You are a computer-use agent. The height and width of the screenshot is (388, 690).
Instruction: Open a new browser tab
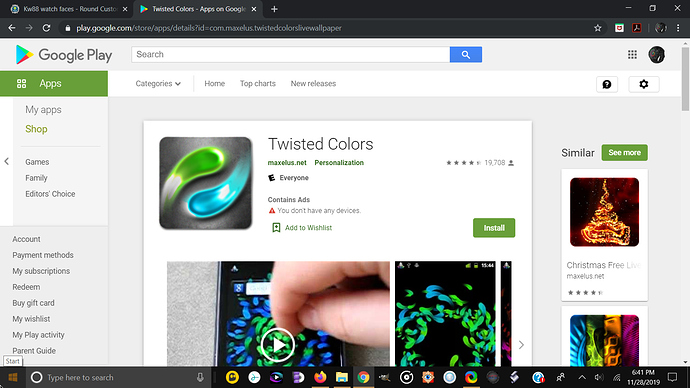click(x=274, y=9)
